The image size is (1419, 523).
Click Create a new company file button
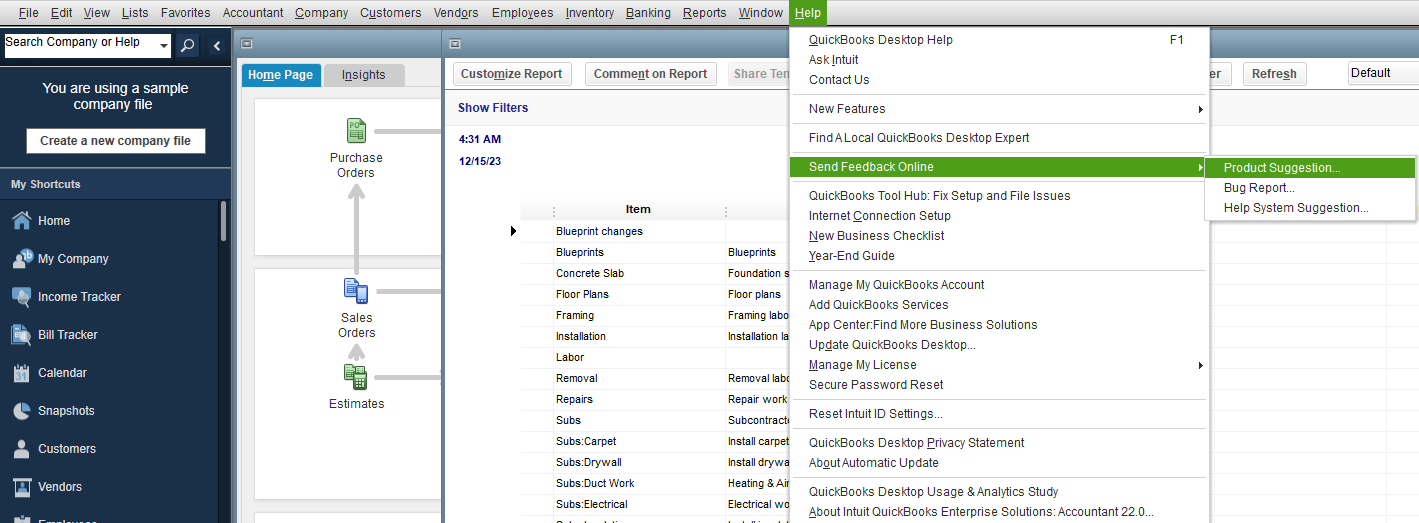pyautogui.click(x=115, y=141)
